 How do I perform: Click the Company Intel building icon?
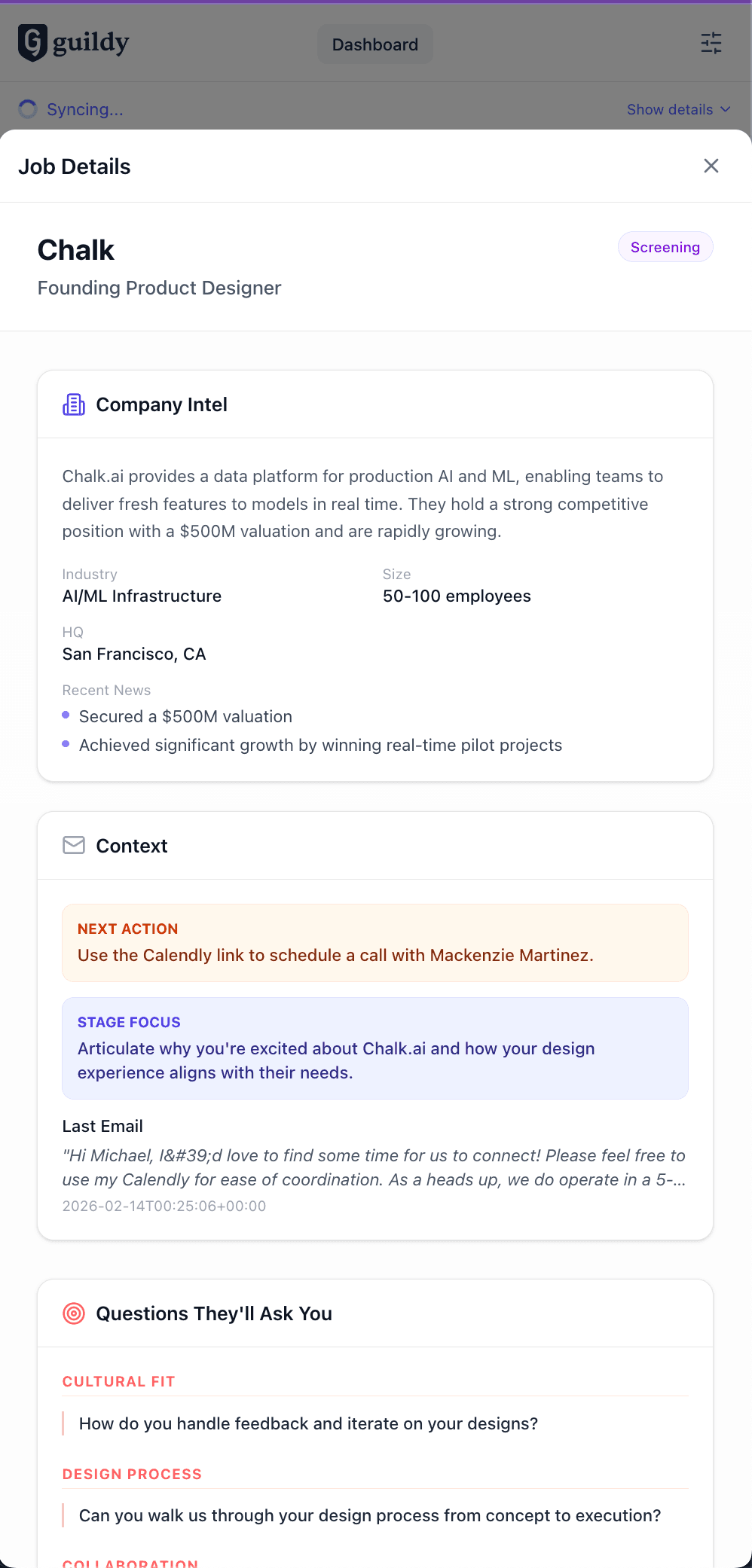click(74, 404)
